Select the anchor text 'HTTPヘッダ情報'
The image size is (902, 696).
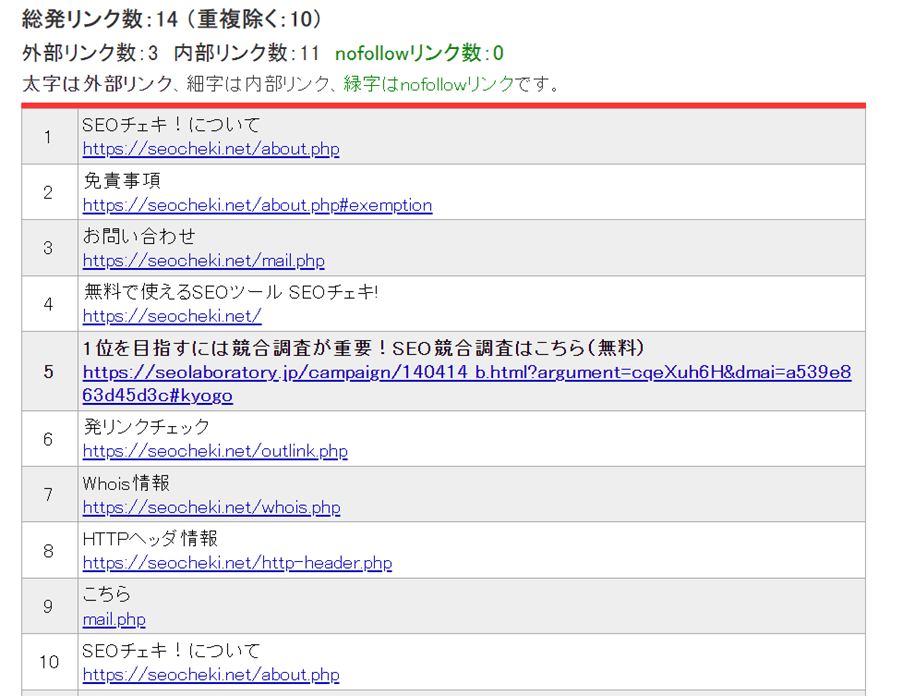(150, 539)
